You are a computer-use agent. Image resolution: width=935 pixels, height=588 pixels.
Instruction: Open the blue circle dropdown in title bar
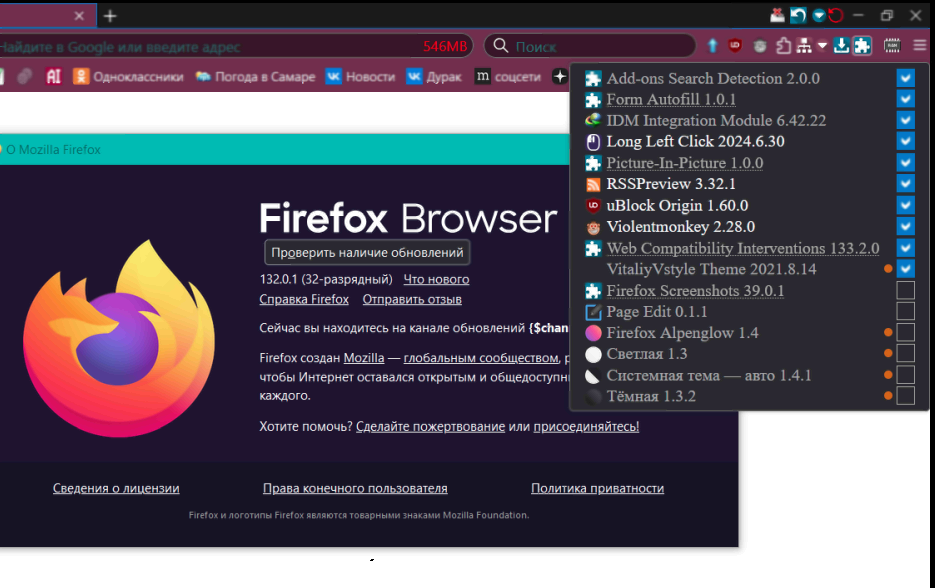[819, 16]
